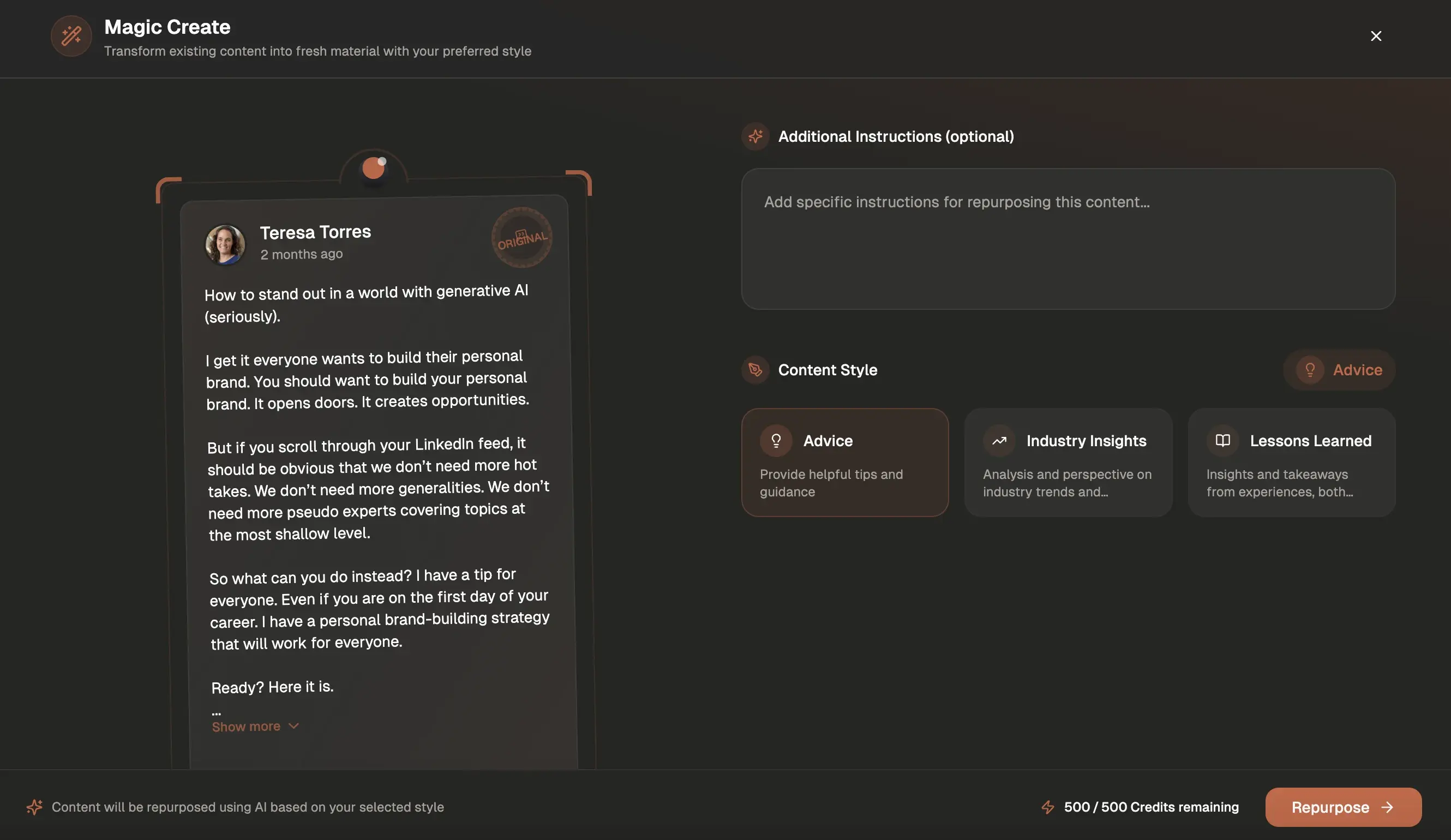Click the Magic Create wand icon
This screenshot has width=1451, height=840.
coord(71,36)
